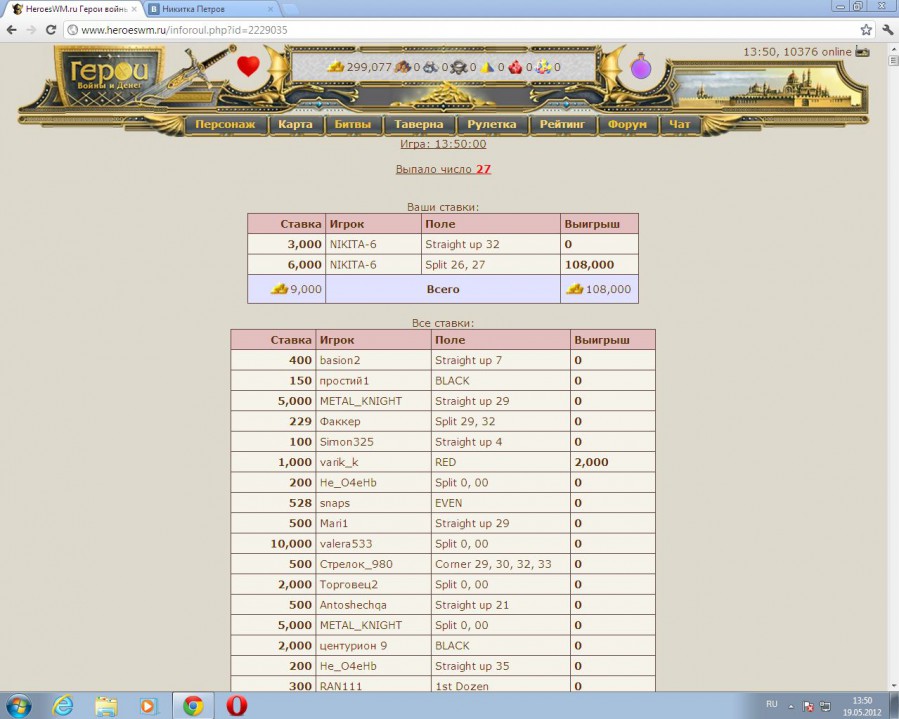Open player NIKITA-6 Split bet profile link

[353, 265]
